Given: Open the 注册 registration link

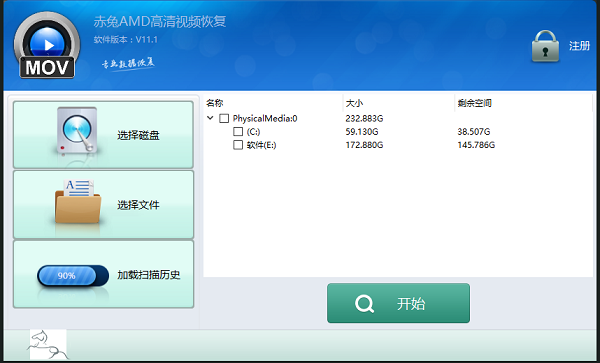Looking at the screenshot, I should point(579,46).
